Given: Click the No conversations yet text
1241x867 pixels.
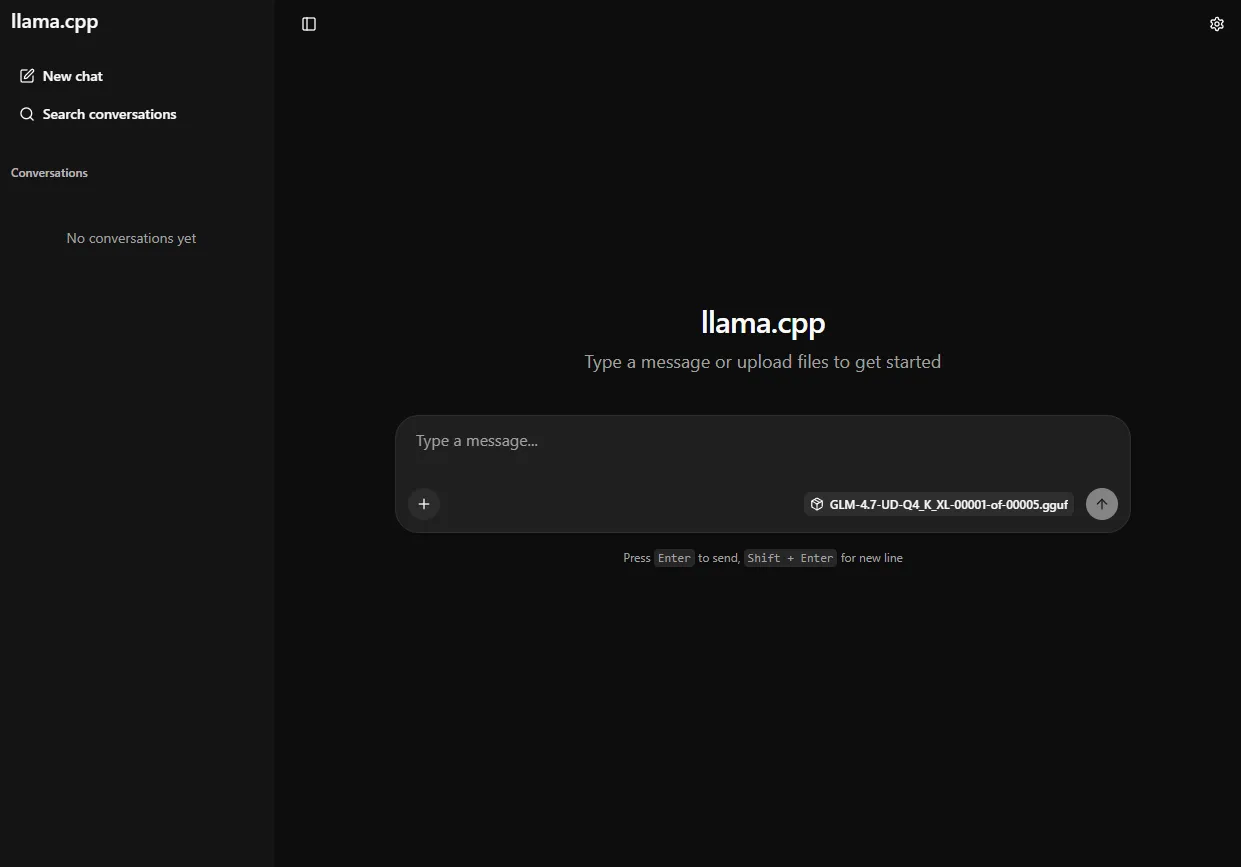Looking at the screenshot, I should pyautogui.click(x=131, y=238).
